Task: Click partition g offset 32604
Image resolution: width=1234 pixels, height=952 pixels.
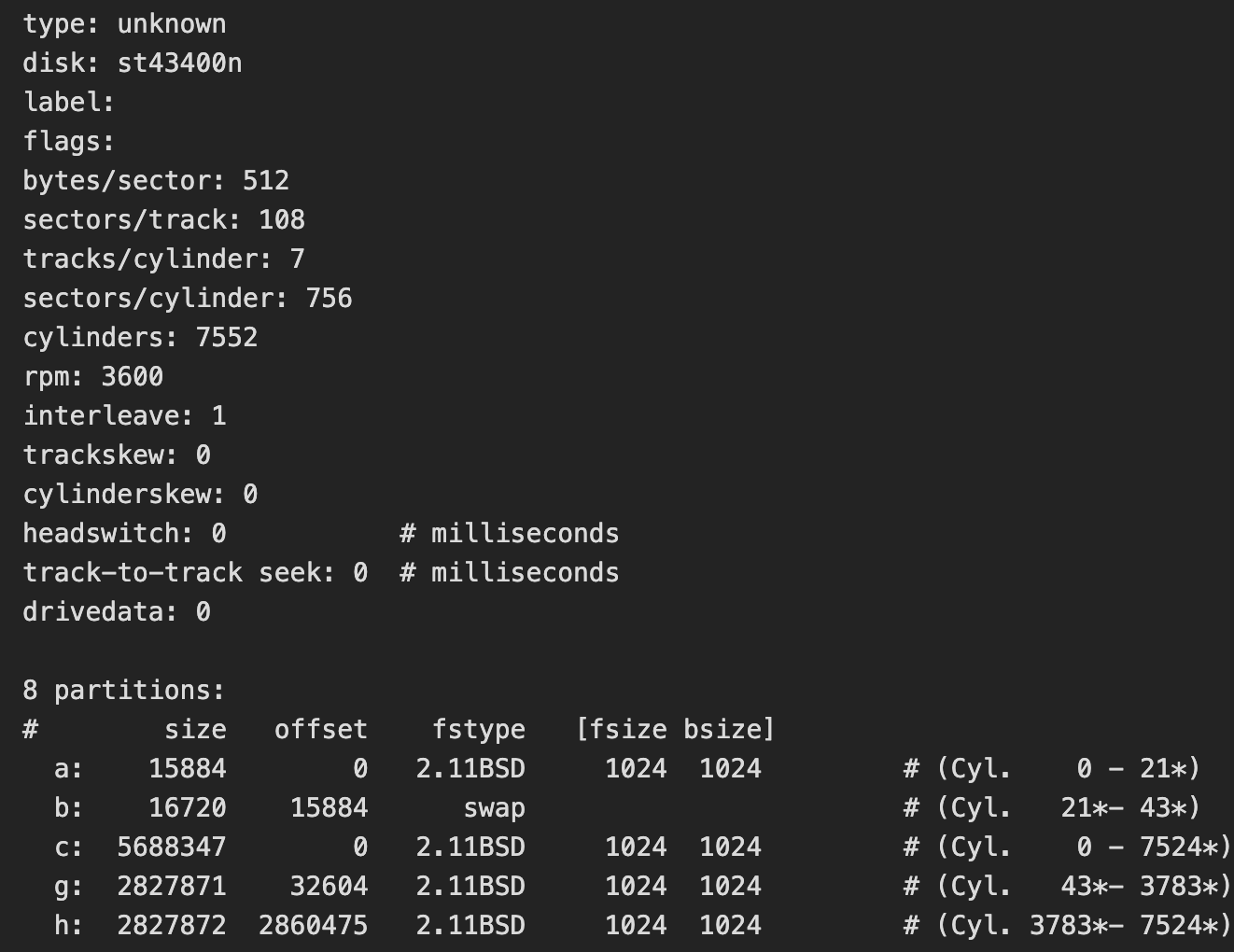Action: pos(329,887)
